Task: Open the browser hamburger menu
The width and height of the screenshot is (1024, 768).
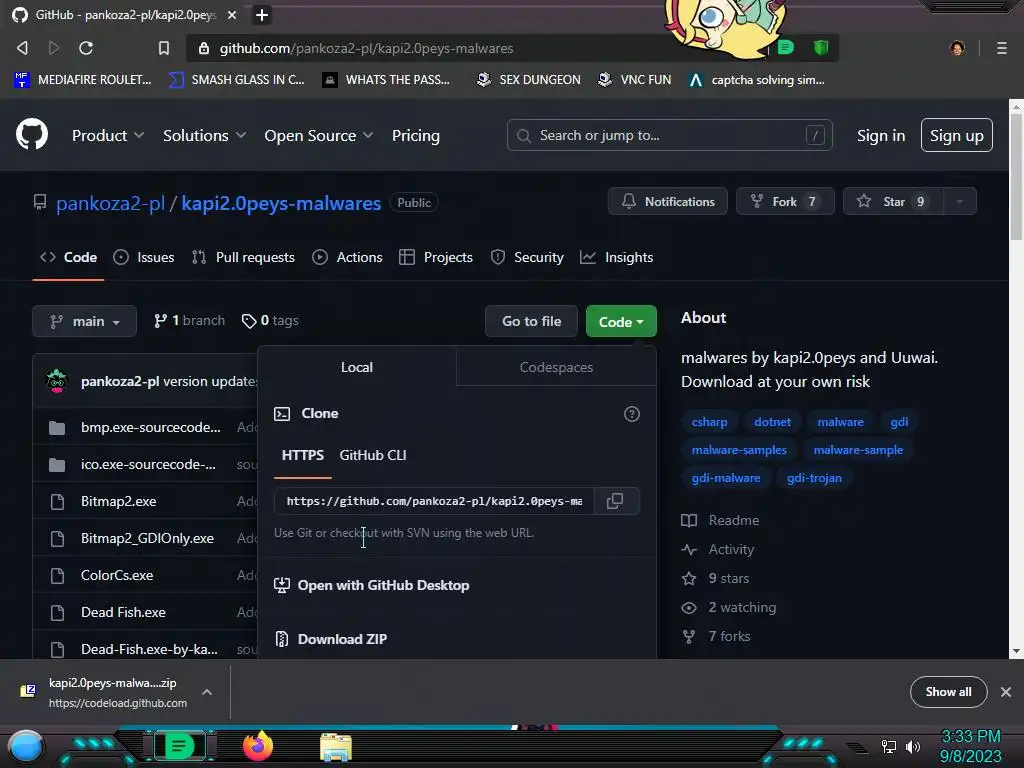Action: coord(1001,48)
